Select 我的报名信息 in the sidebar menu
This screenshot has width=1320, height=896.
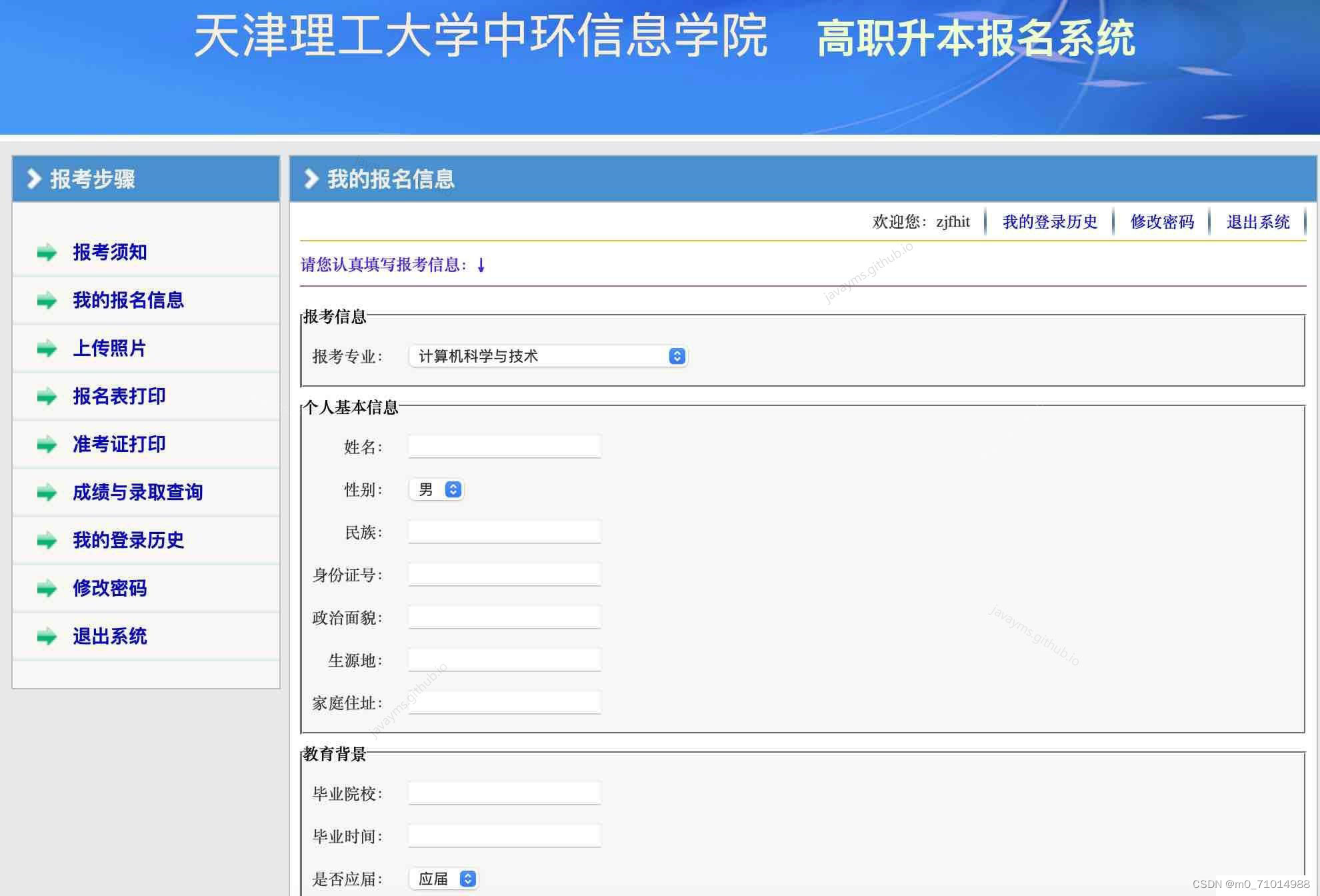coord(128,301)
